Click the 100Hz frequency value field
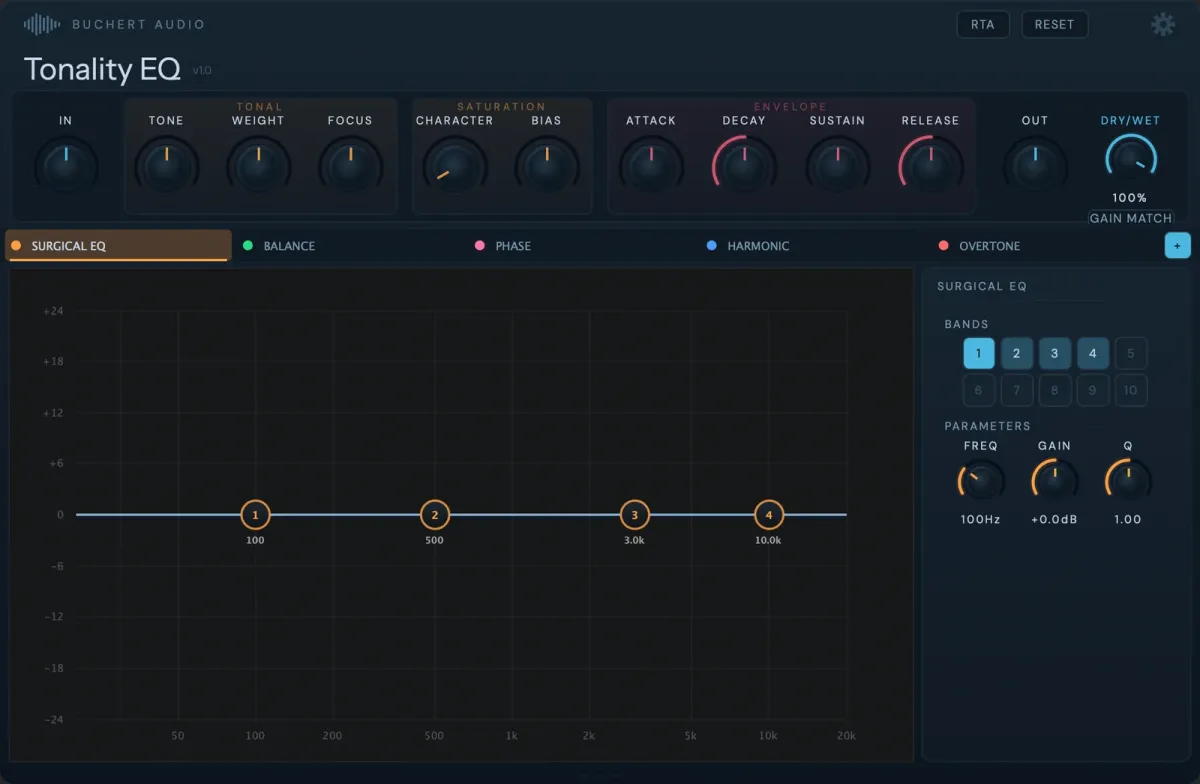This screenshot has width=1200, height=784. 980,520
